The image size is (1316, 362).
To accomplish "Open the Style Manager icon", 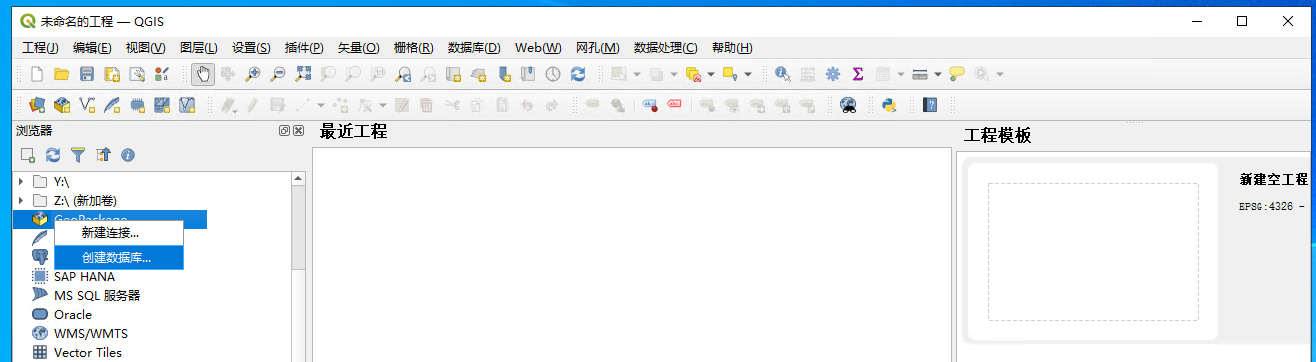I will click(x=163, y=74).
